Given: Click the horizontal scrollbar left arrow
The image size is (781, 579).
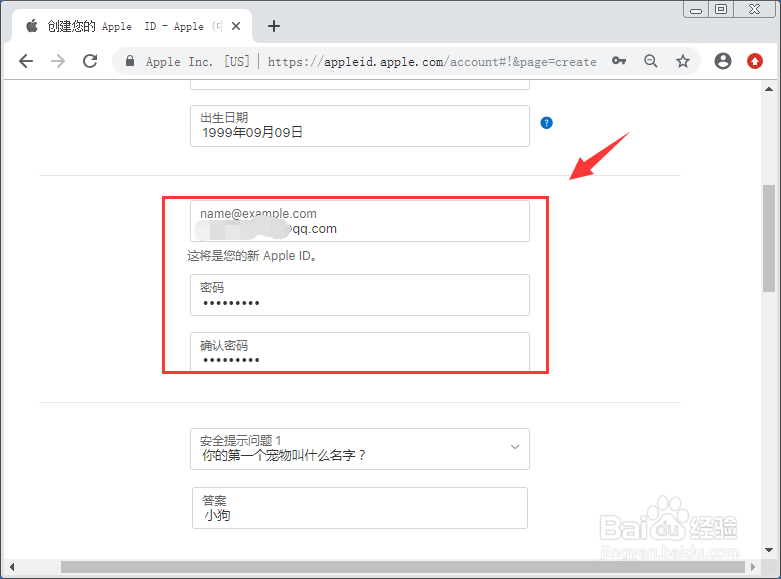Looking at the screenshot, I should tap(11, 567).
